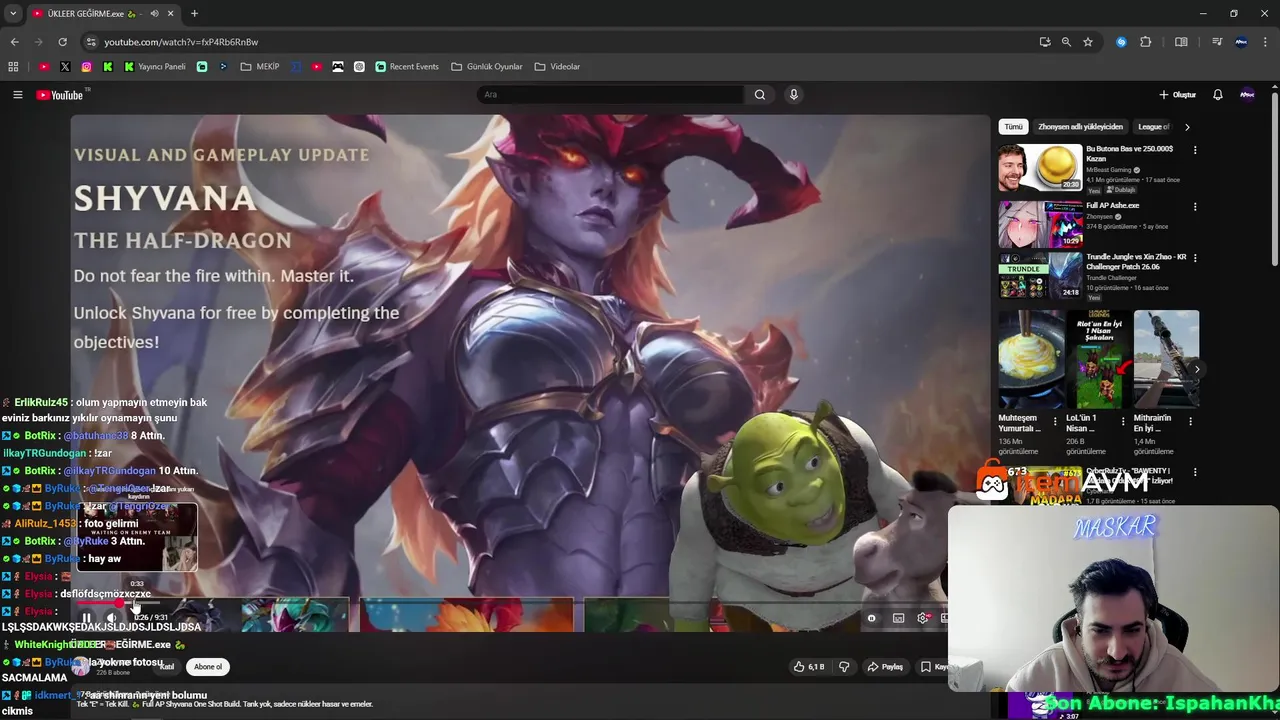This screenshot has width=1280, height=720.
Task: Open the Günlük Oyunlar bookmarks folder
Action: click(x=487, y=67)
